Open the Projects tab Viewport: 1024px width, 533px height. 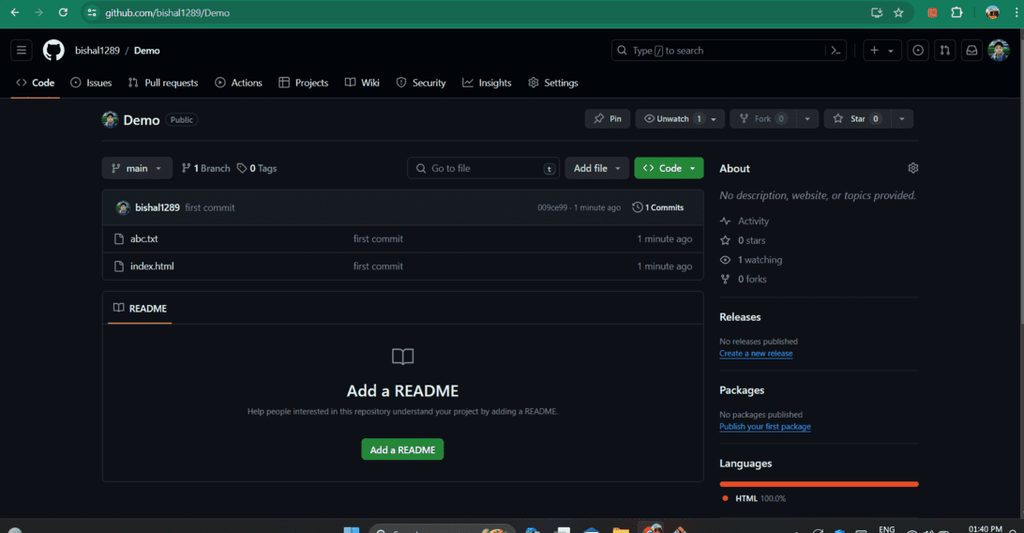pyautogui.click(x=304, y=83)
